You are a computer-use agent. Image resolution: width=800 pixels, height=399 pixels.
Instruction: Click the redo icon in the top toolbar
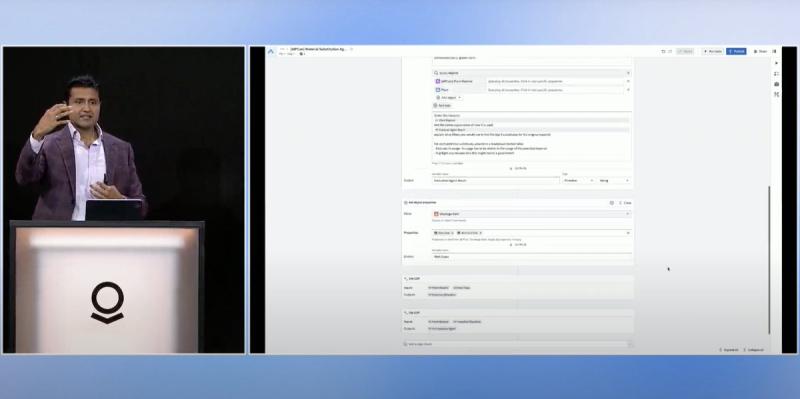670,52
